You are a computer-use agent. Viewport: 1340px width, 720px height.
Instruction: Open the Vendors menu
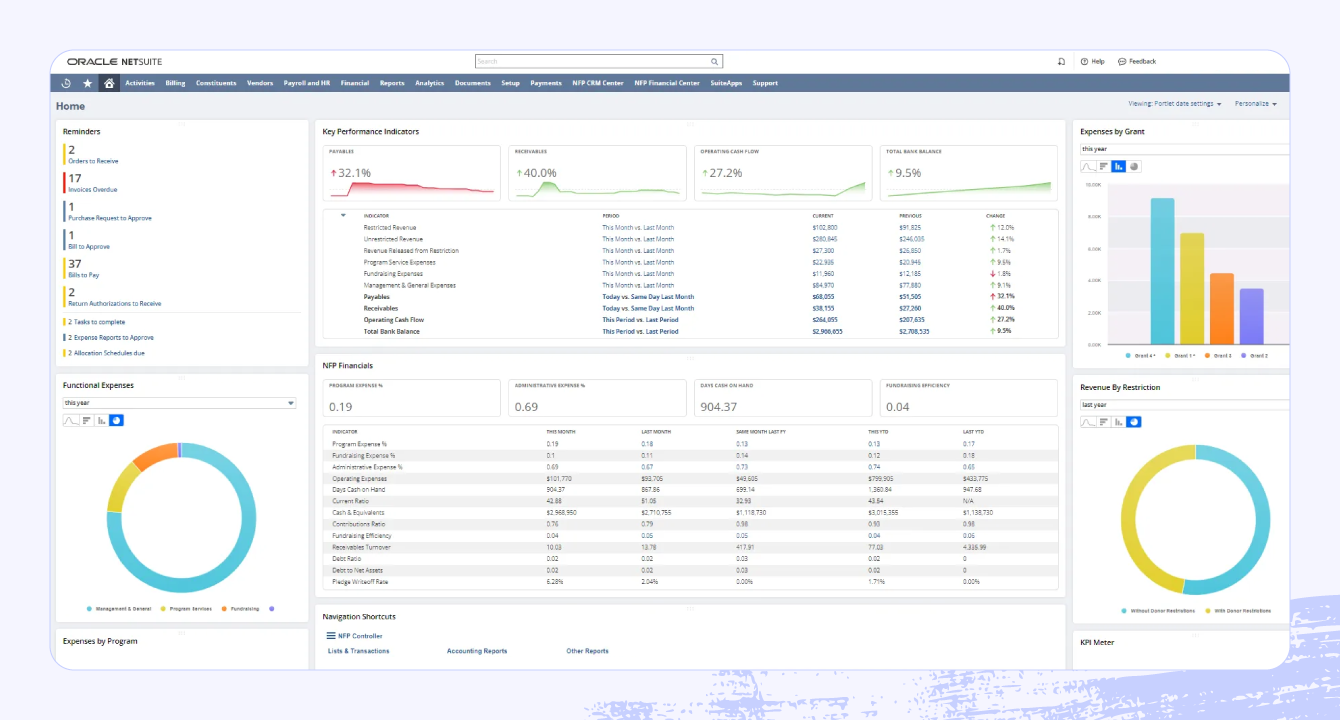(x=260, y=84)
